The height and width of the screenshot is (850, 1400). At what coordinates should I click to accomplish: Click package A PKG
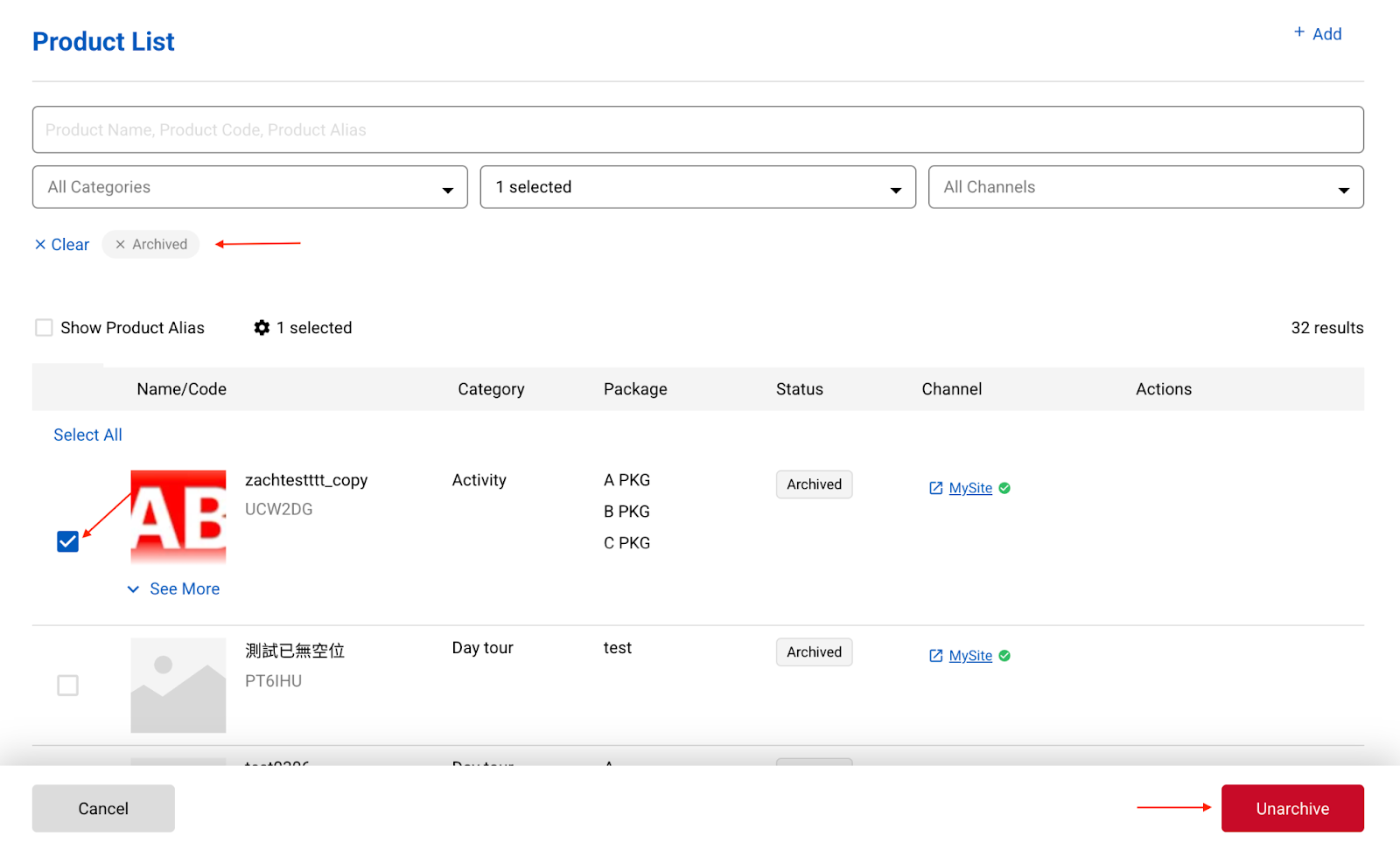[626, 480]
